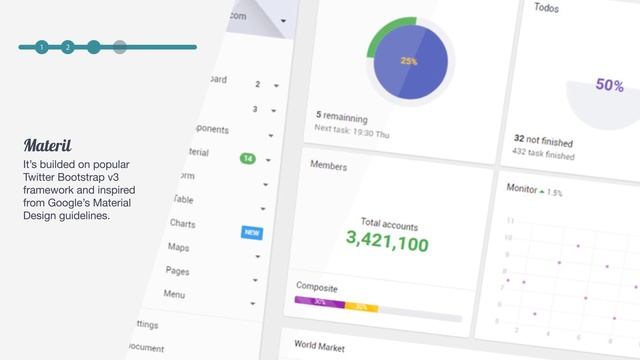Click the gray remainder of Composite bar
The image size is (640, 360).
(420, 313)
